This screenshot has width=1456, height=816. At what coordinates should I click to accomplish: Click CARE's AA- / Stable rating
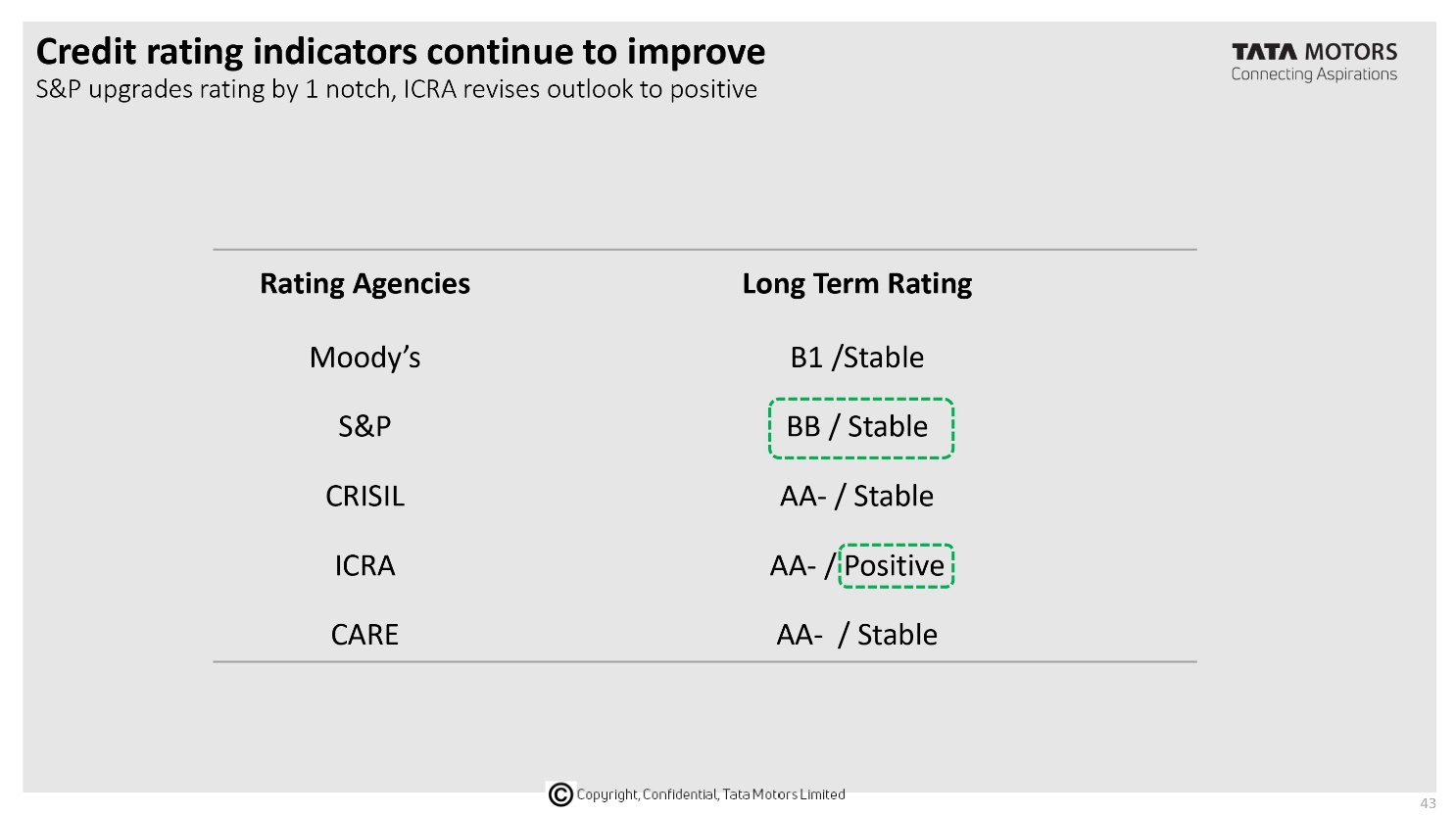[857, 635]
